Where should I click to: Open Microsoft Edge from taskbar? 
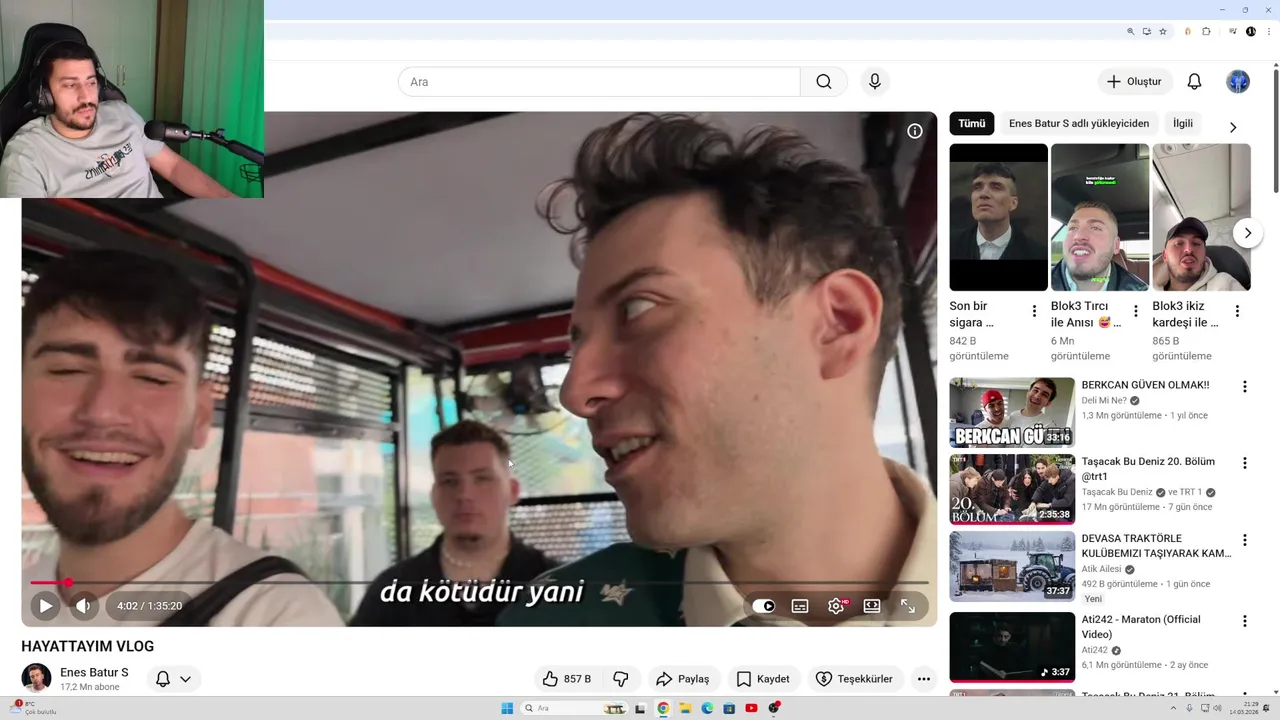[707, 708]
